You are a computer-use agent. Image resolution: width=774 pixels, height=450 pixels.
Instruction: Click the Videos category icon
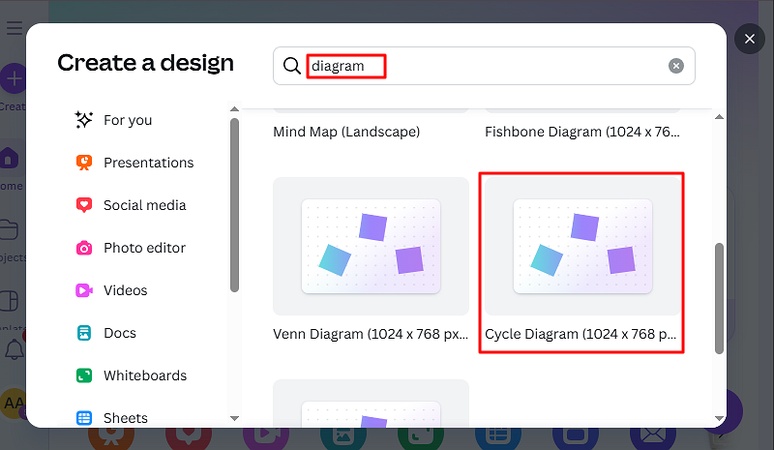(x=84, y=290)
